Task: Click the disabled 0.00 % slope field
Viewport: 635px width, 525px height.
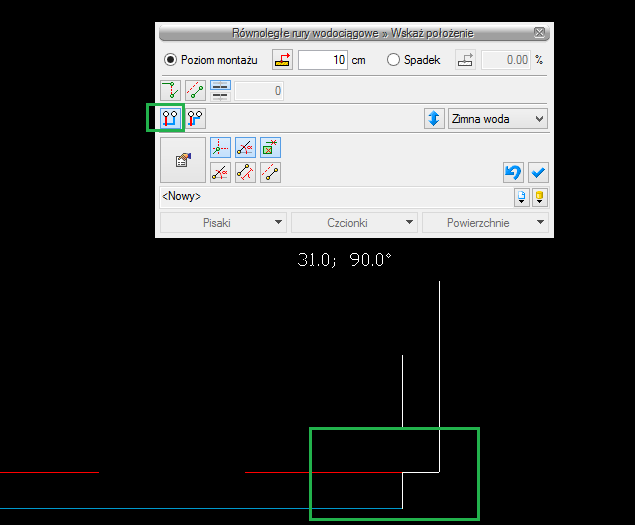Action: coord(506,60)
